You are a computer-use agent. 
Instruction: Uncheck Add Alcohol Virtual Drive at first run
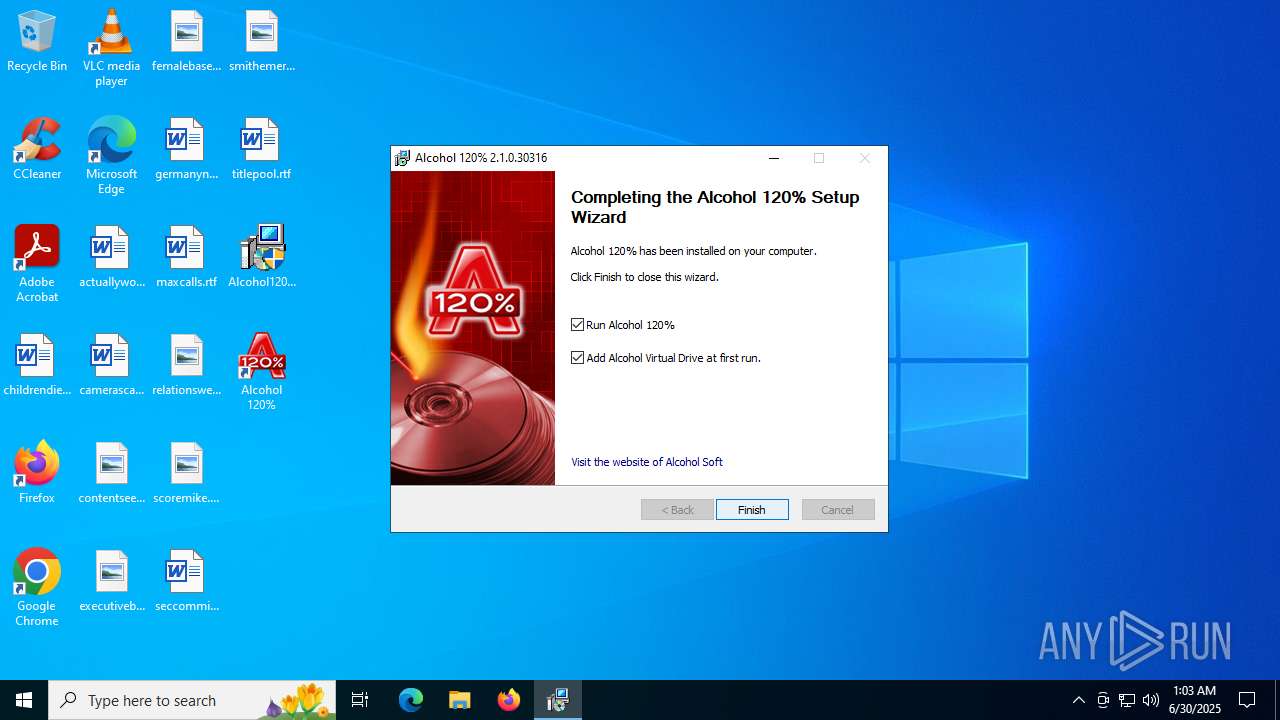[x=577, y=358]
